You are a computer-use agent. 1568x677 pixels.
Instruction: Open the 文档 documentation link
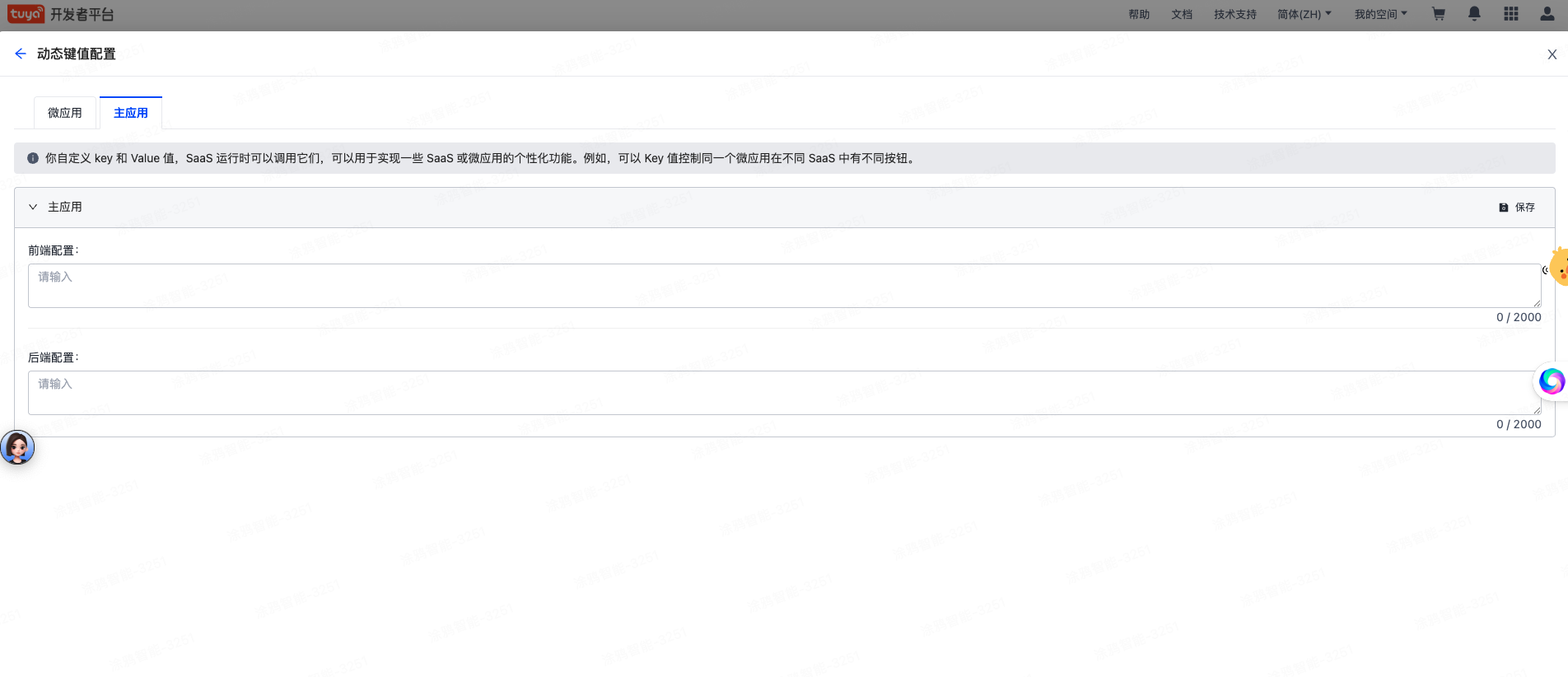(x=1182, y=14)
